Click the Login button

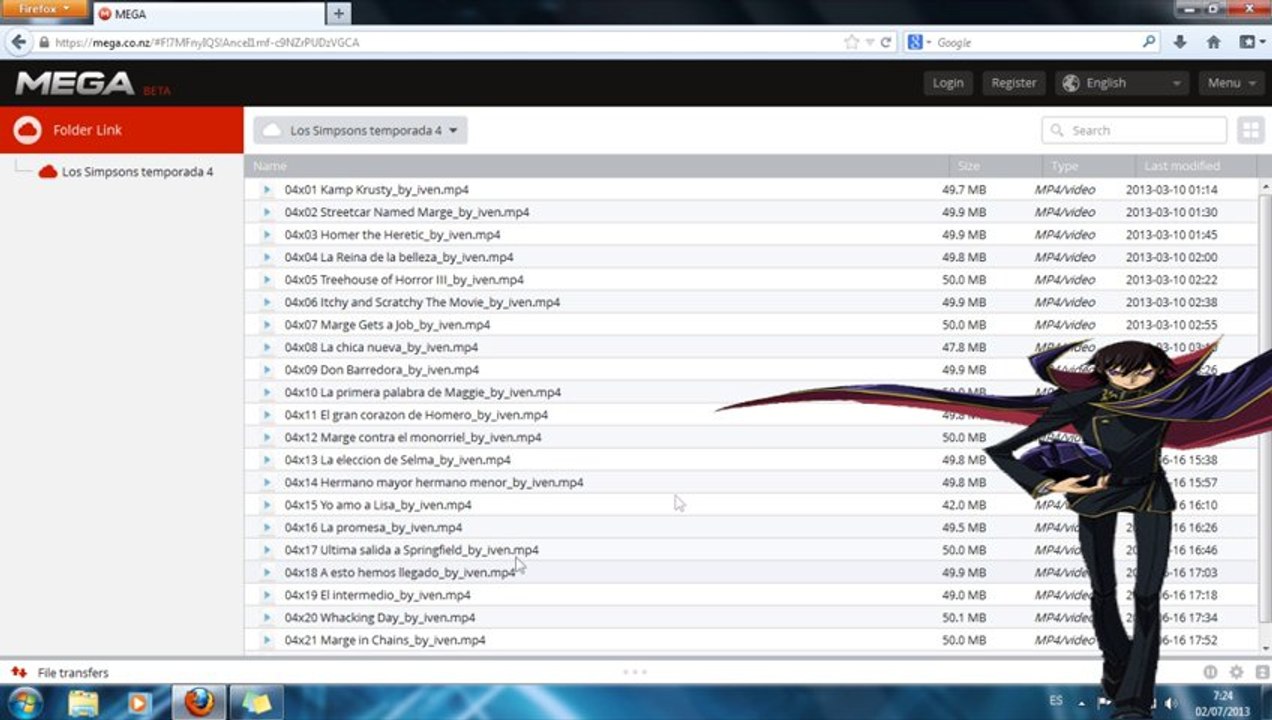(x=948, y=83)
